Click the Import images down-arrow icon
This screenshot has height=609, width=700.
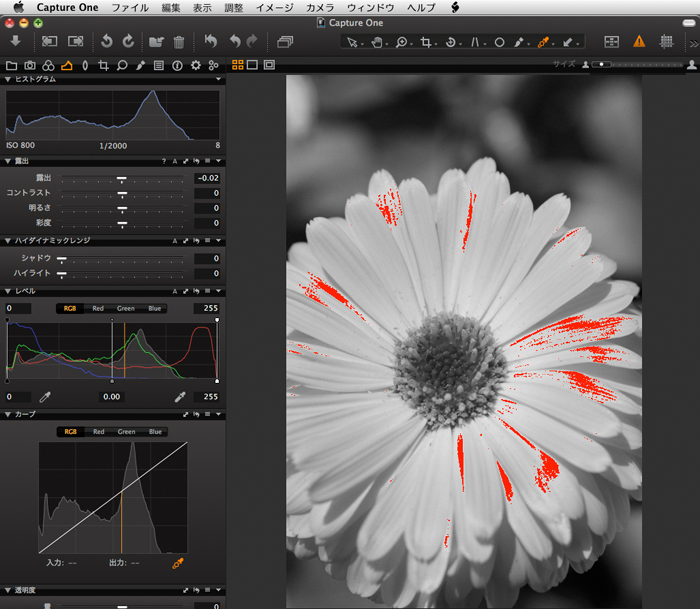[16, 41]
